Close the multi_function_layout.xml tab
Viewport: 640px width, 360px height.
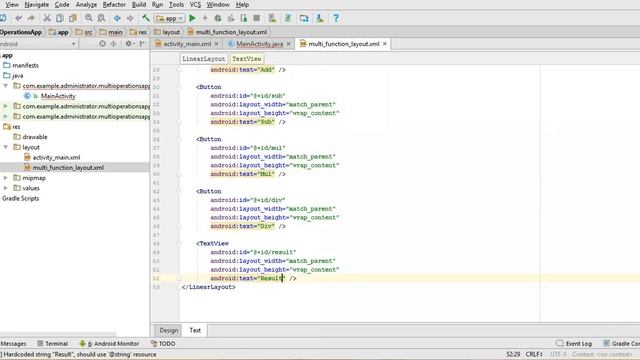[x=384, y=44]
